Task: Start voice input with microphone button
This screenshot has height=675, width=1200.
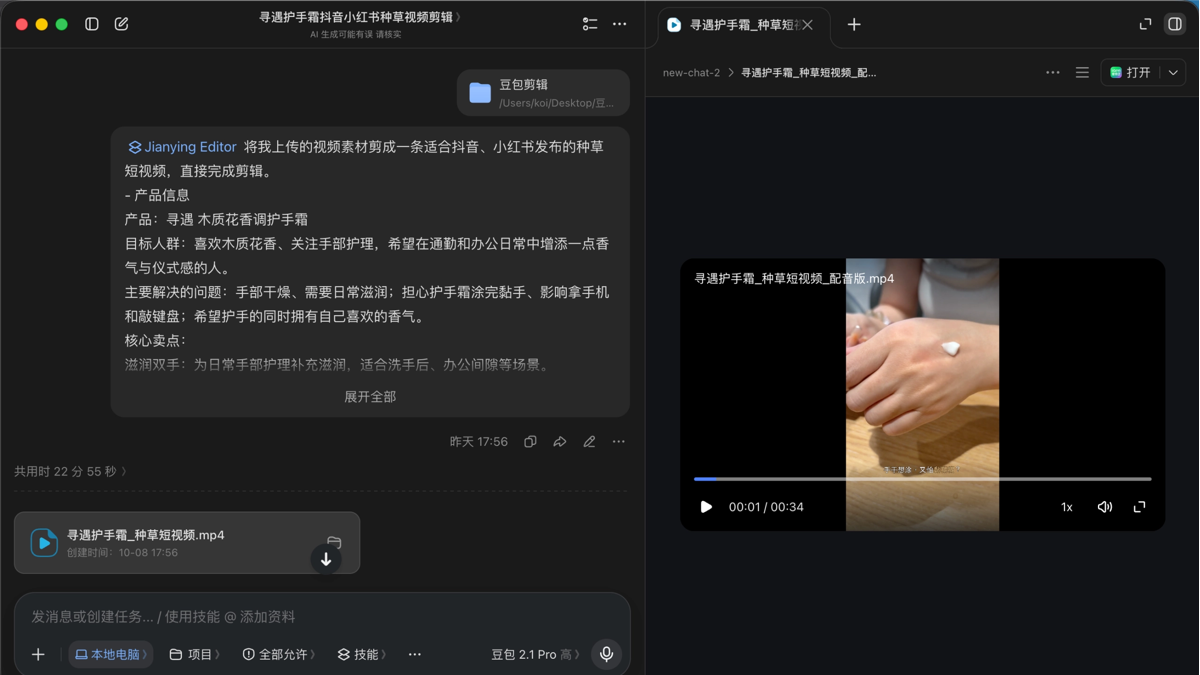Action: point(607,654)
